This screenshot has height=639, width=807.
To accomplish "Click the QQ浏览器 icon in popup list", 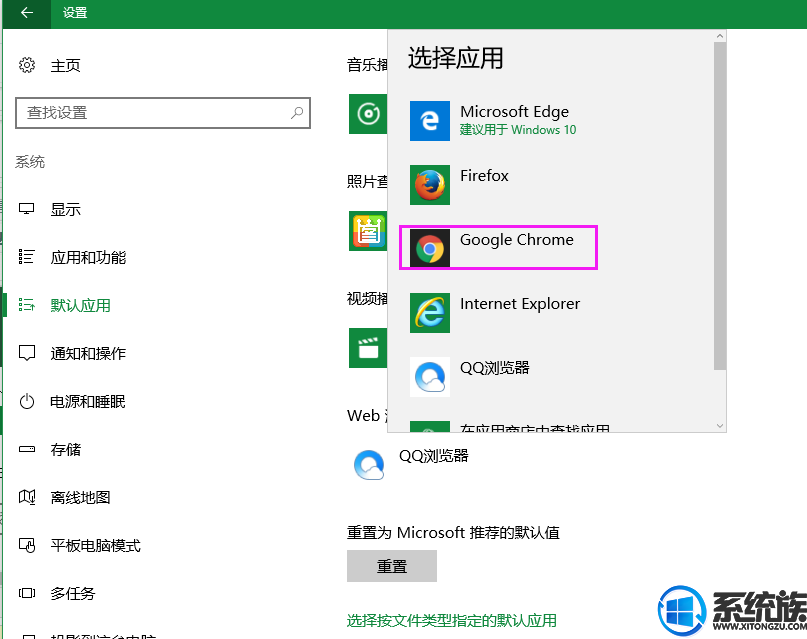I will (x=430, y=377).
